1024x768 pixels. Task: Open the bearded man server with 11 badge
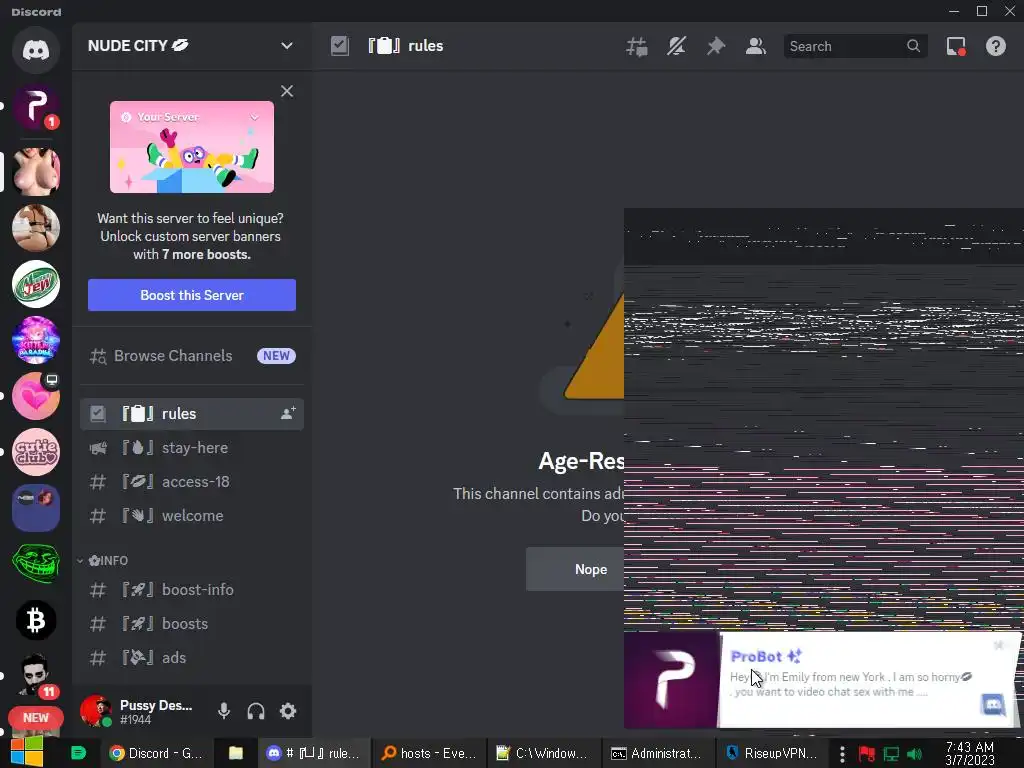tap(36, 675)
